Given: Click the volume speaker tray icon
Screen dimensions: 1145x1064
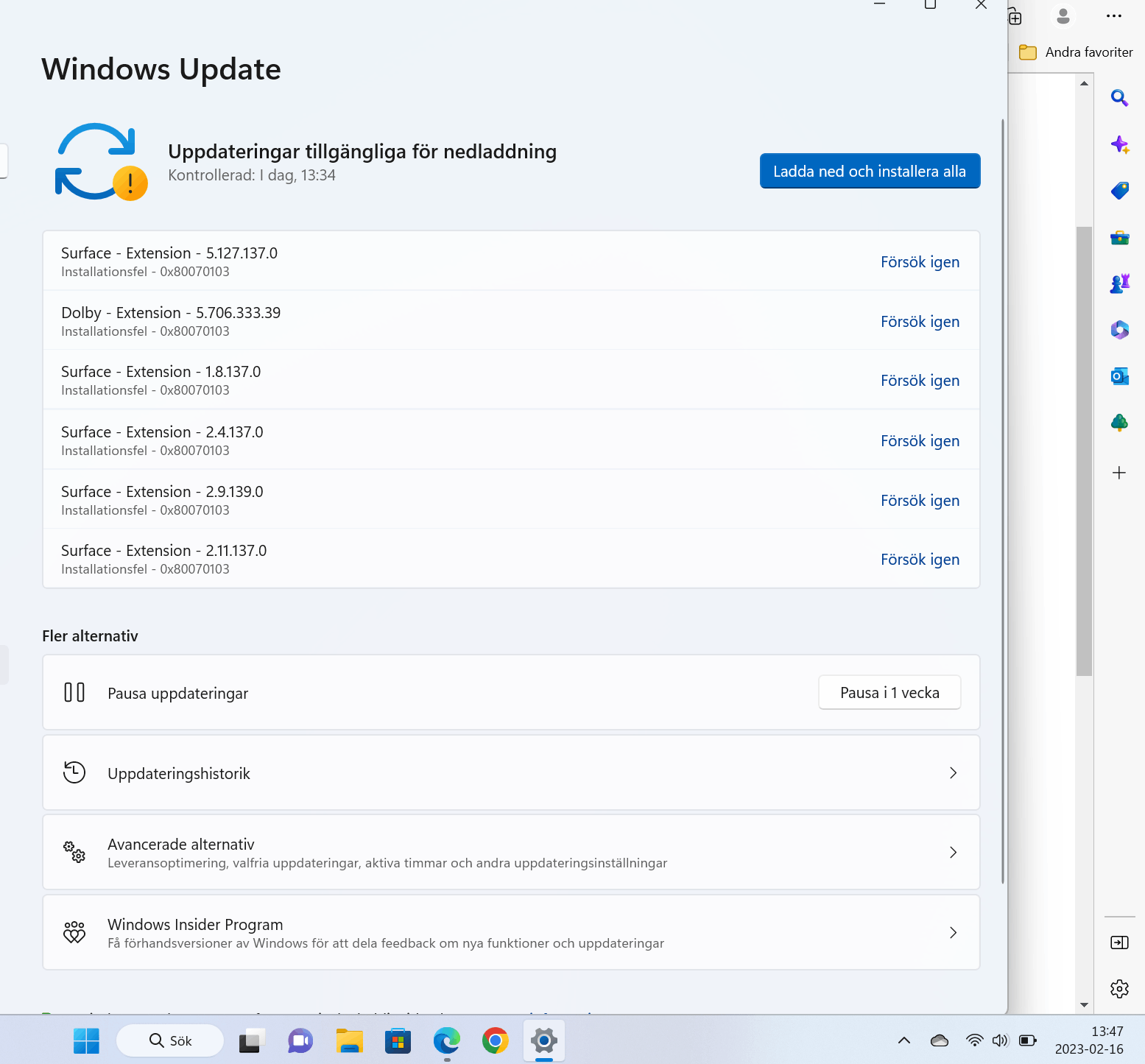Looking at the screenshot, I should coord(1000,1040).
